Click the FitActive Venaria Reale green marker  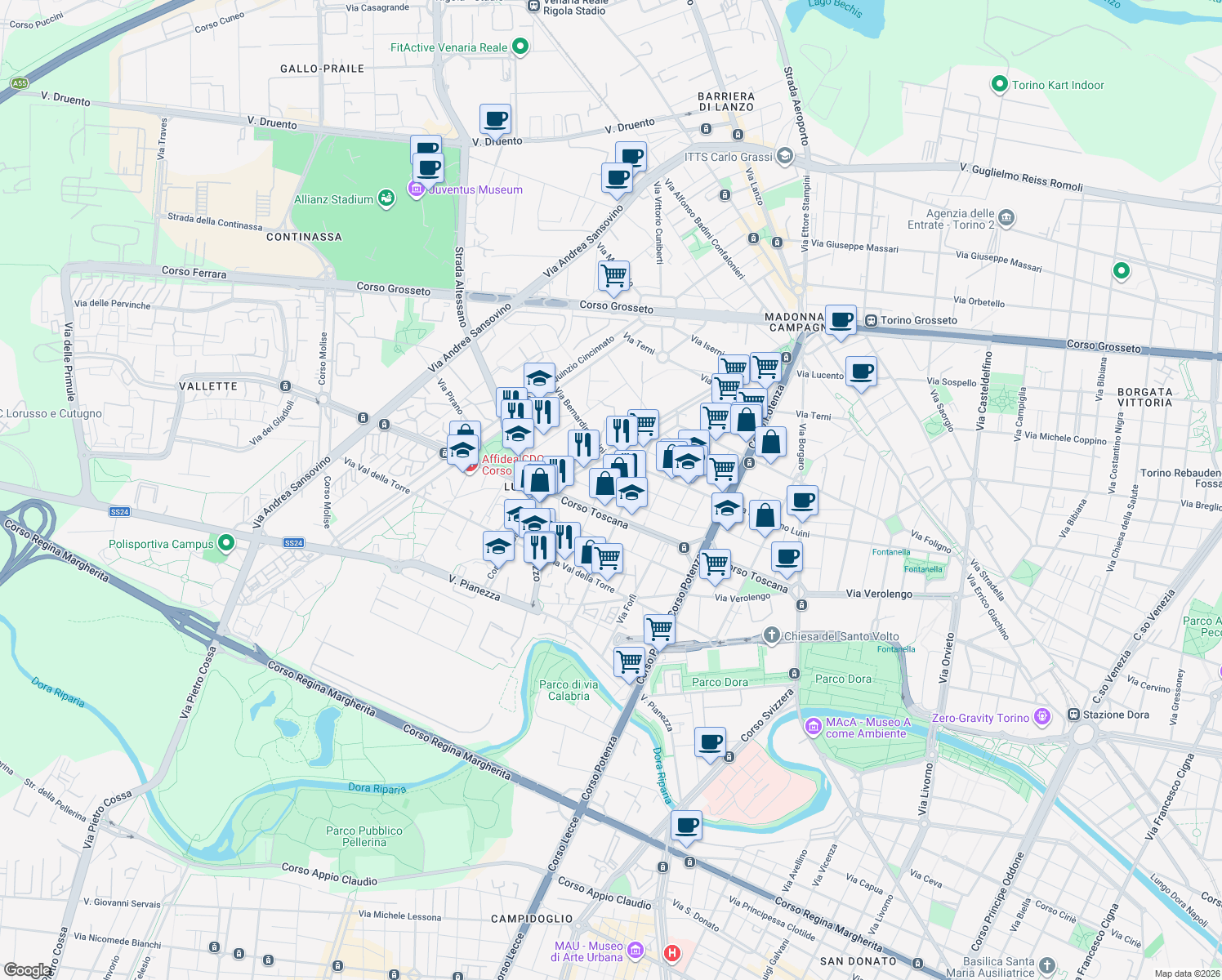click(x=520, y=47)
